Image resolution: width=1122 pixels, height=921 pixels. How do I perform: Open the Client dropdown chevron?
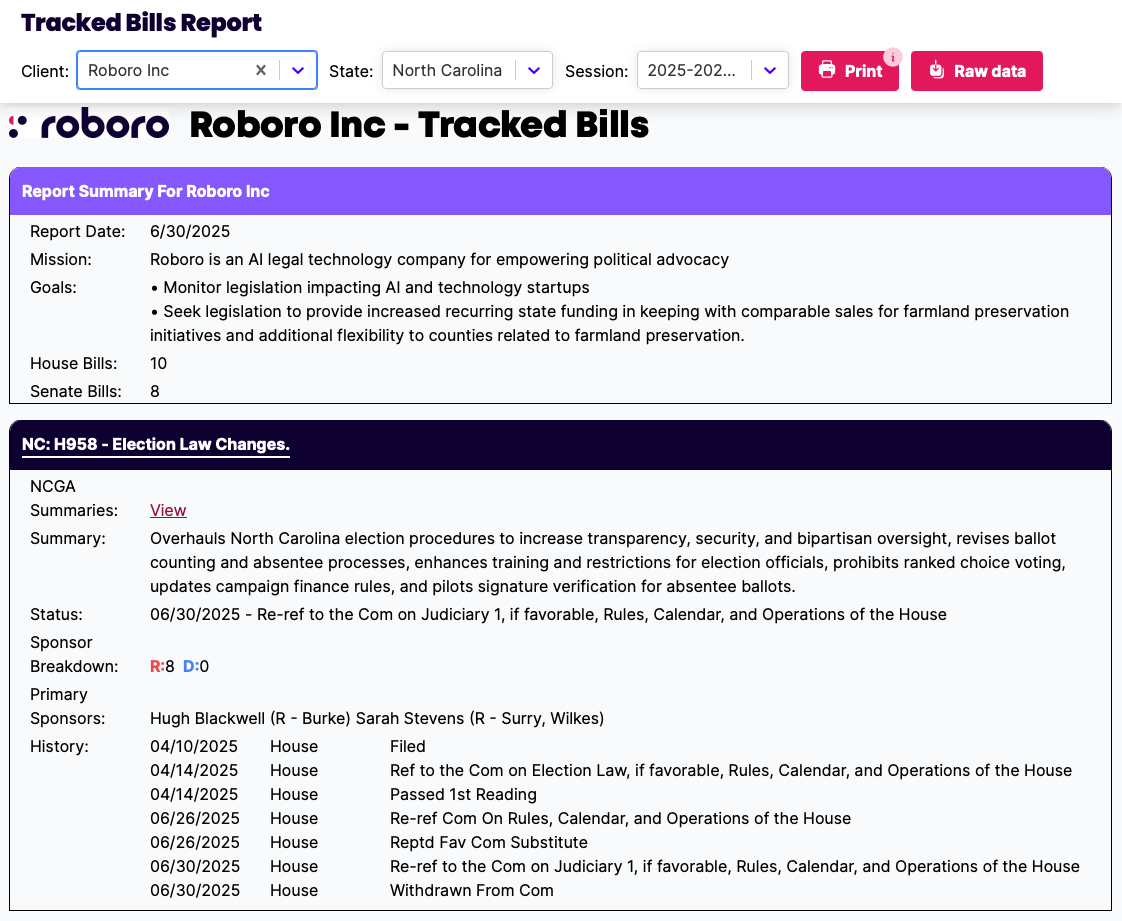click(x=298, y=70)
